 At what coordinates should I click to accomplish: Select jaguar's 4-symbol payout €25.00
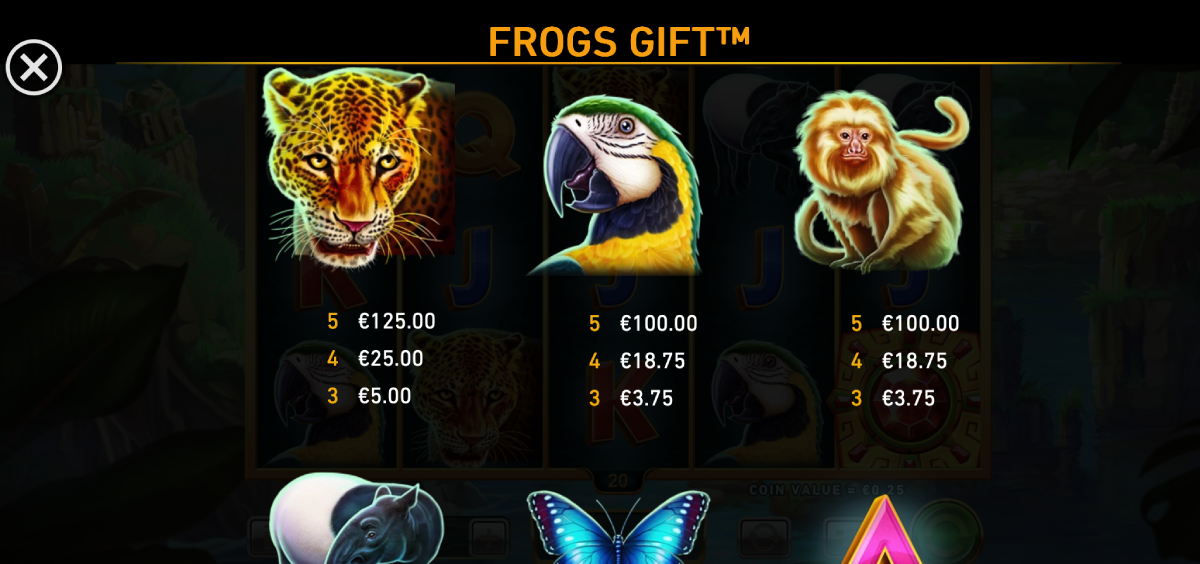(391, 358)
